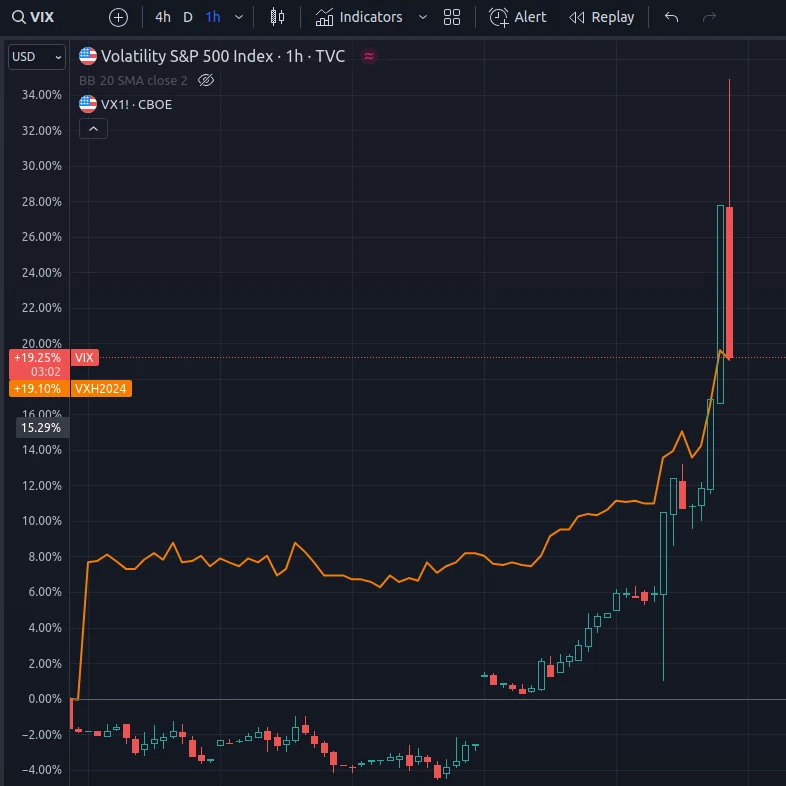
Task: Select the BB 20 SMA close 2 legend
Action: 133,80
